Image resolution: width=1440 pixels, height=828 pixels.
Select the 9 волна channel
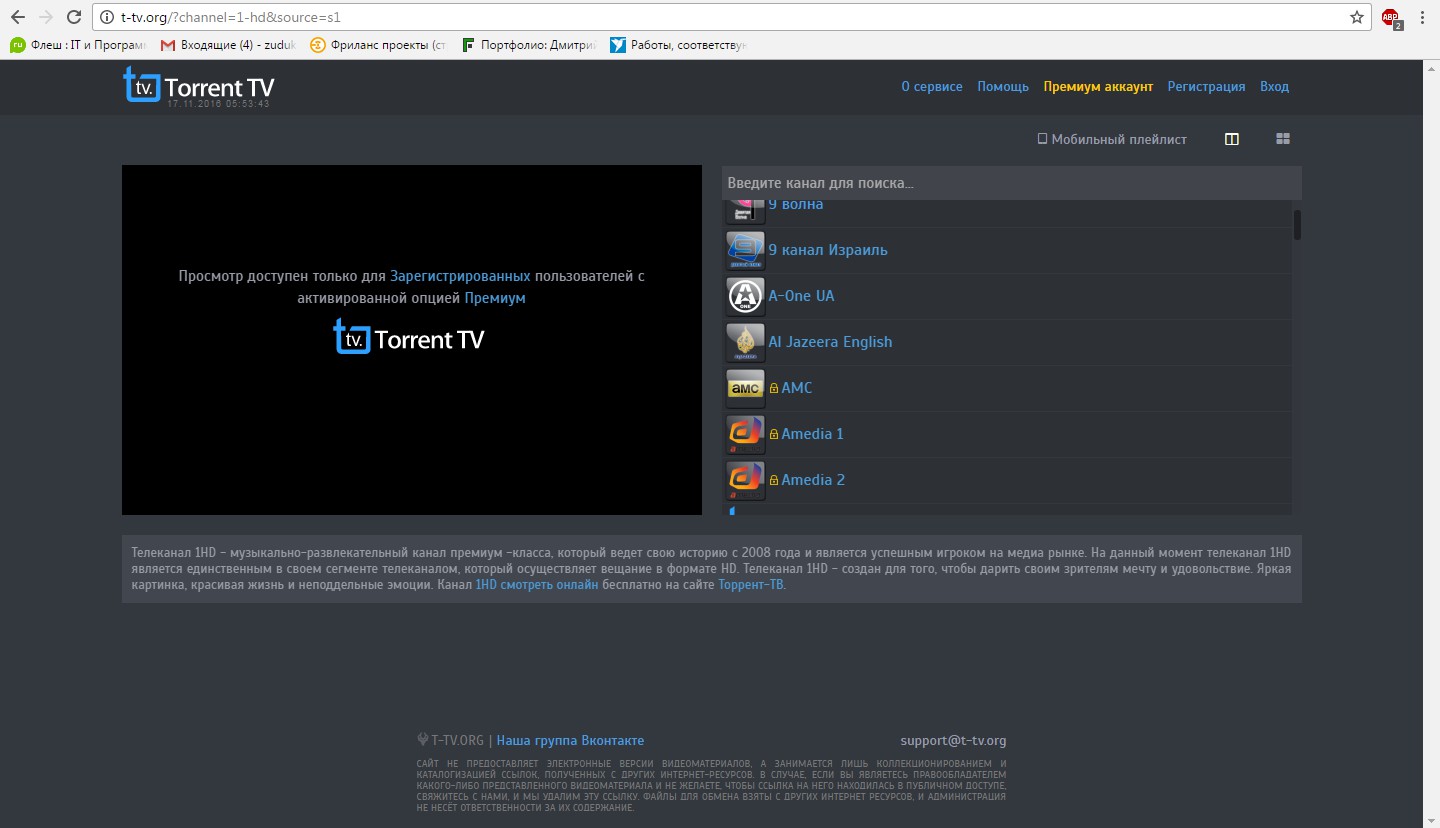(x=796, y=205)
